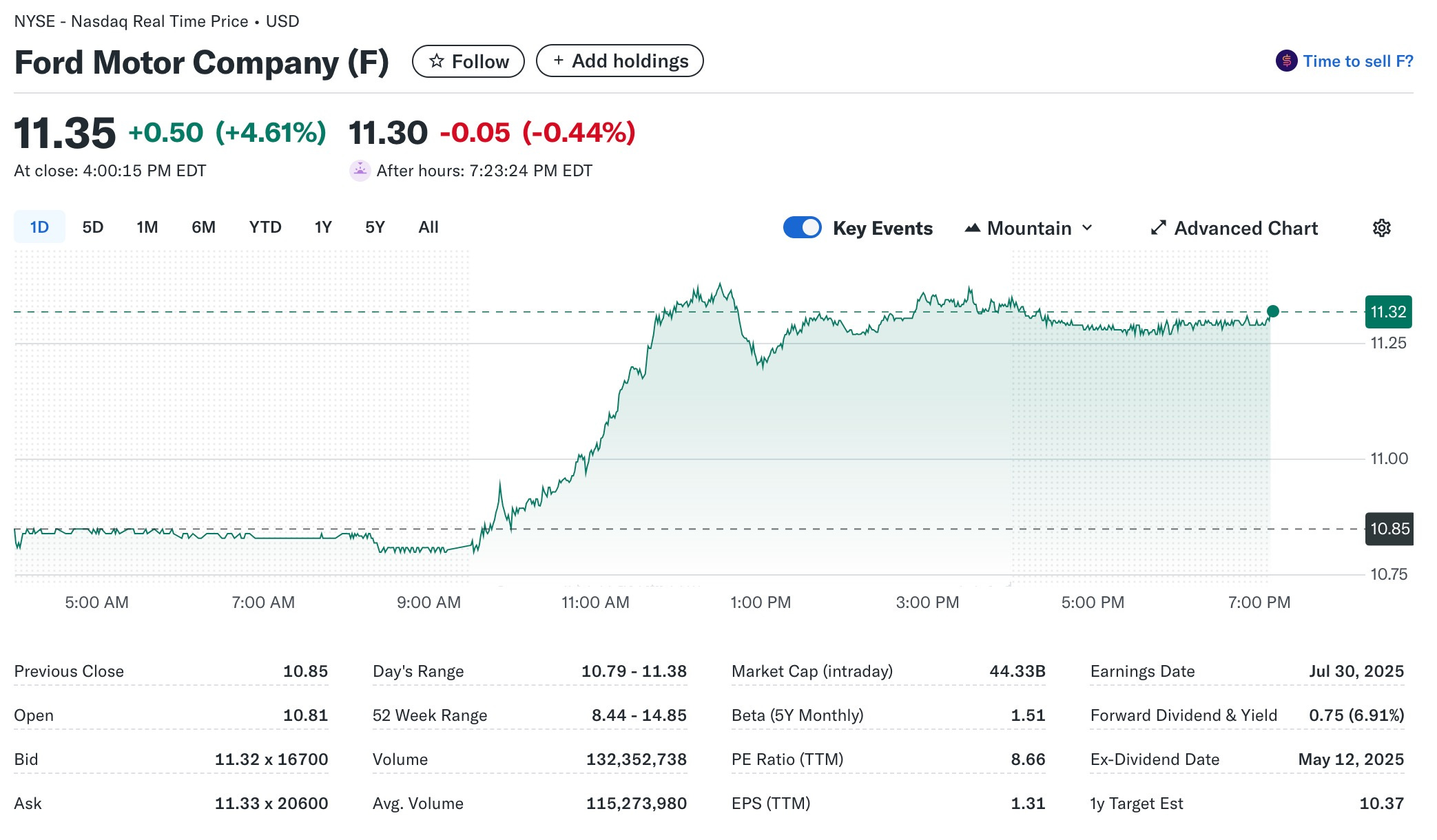
Task: Click the 52 Week Range value 8.44 - 14.85
Action: (x=639, y=715)
